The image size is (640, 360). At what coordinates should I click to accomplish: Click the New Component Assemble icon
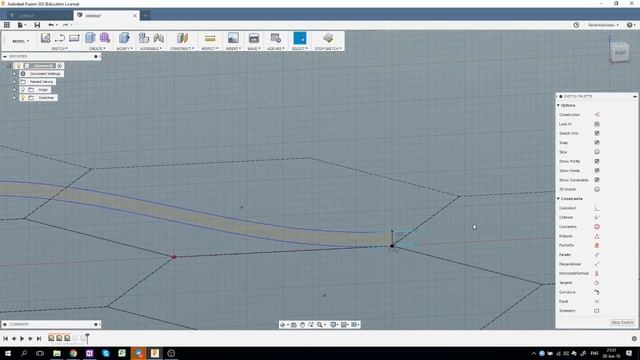(144, 38)
